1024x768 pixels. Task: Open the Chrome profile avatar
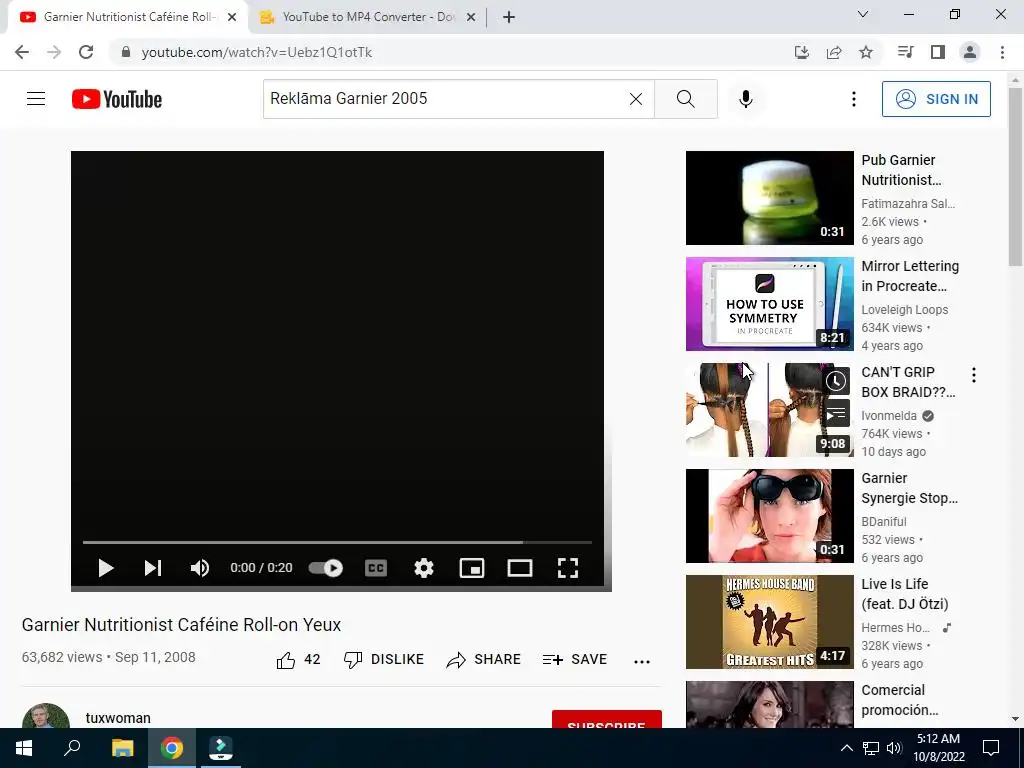[970, 52]
